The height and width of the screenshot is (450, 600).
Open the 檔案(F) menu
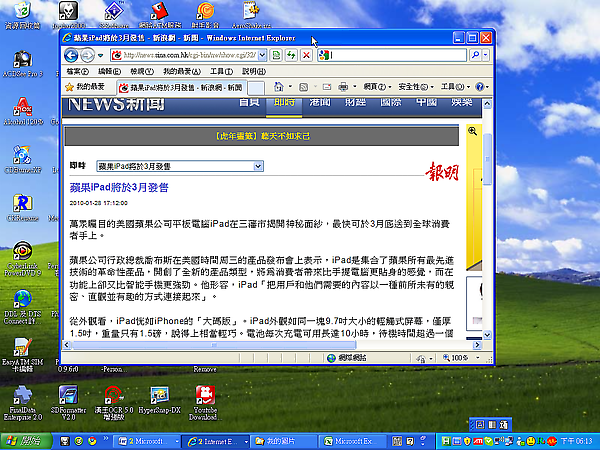(x=77, y=72)
